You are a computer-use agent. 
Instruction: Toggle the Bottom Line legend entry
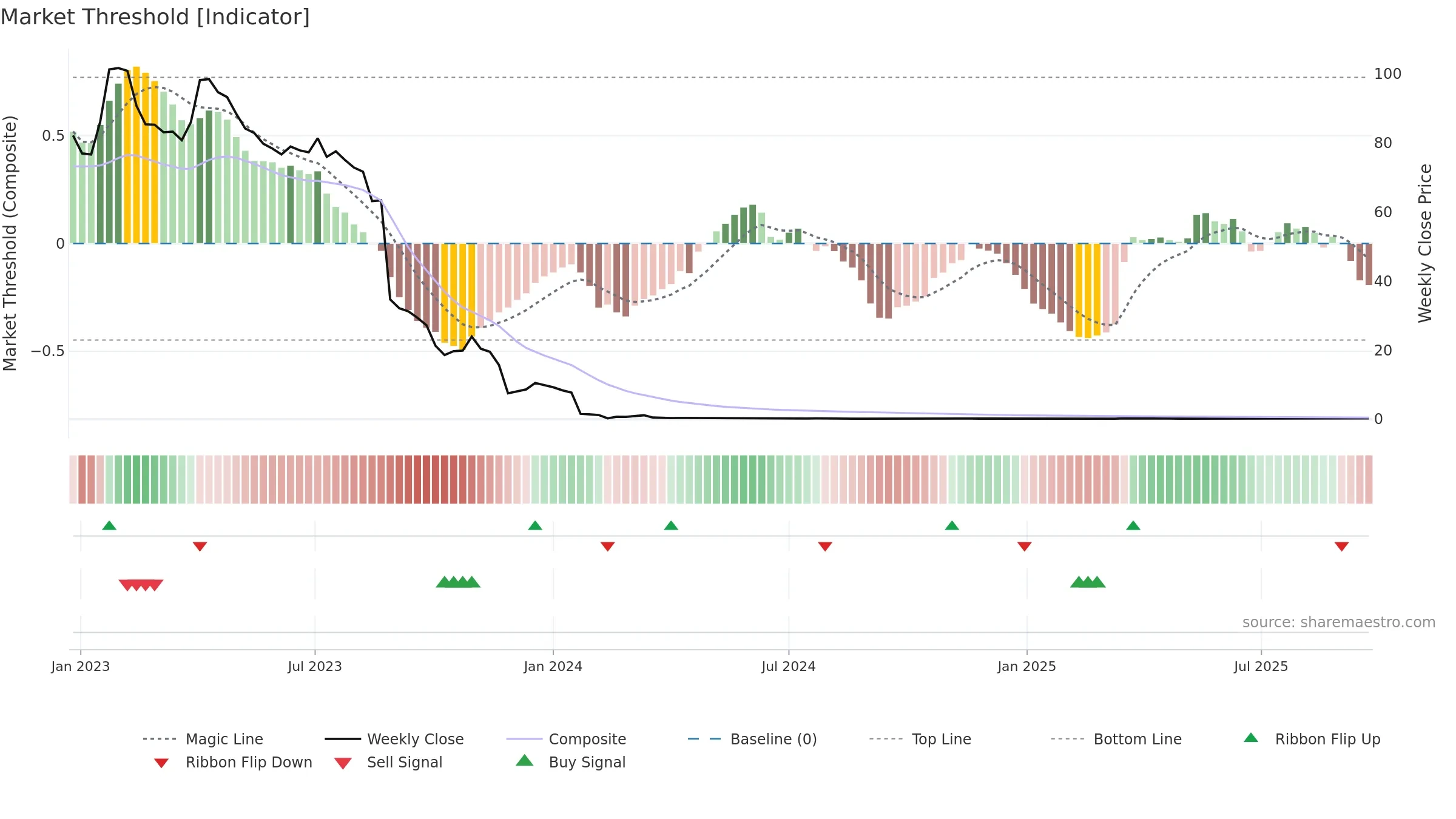point(1116,739)
